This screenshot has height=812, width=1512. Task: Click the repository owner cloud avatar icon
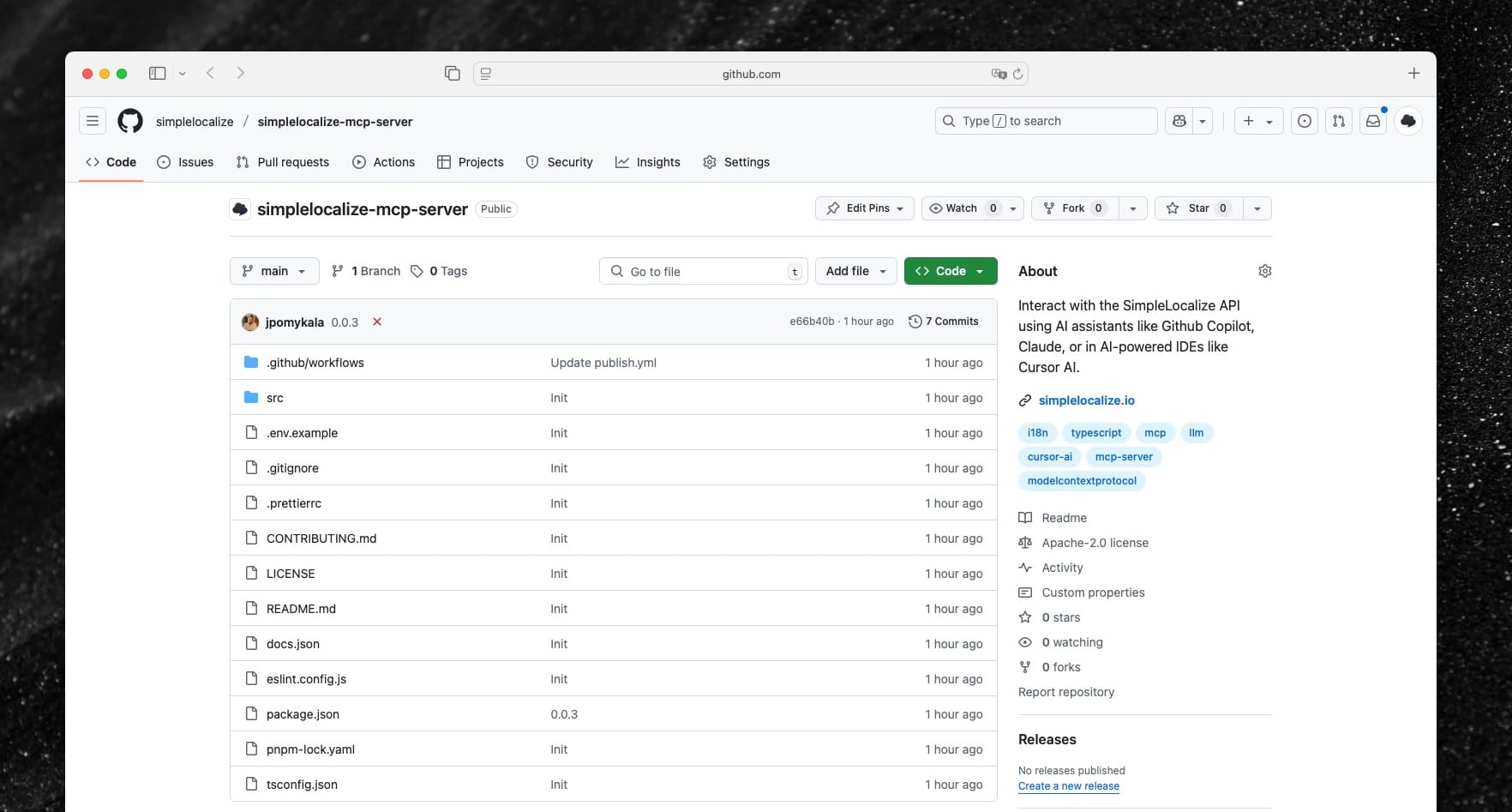[x=240, y=208]
